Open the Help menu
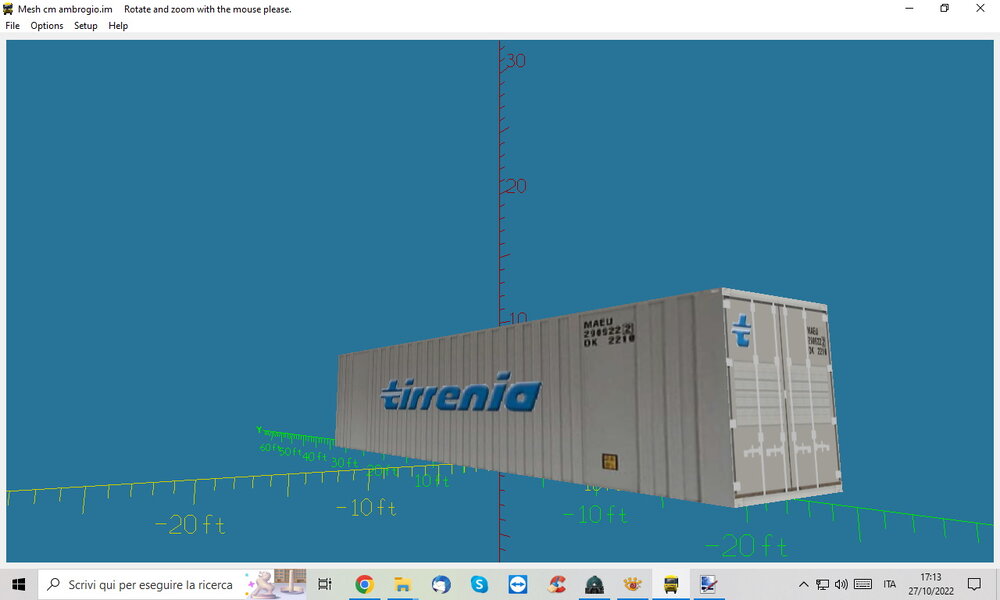 click(x=118, y=26)
